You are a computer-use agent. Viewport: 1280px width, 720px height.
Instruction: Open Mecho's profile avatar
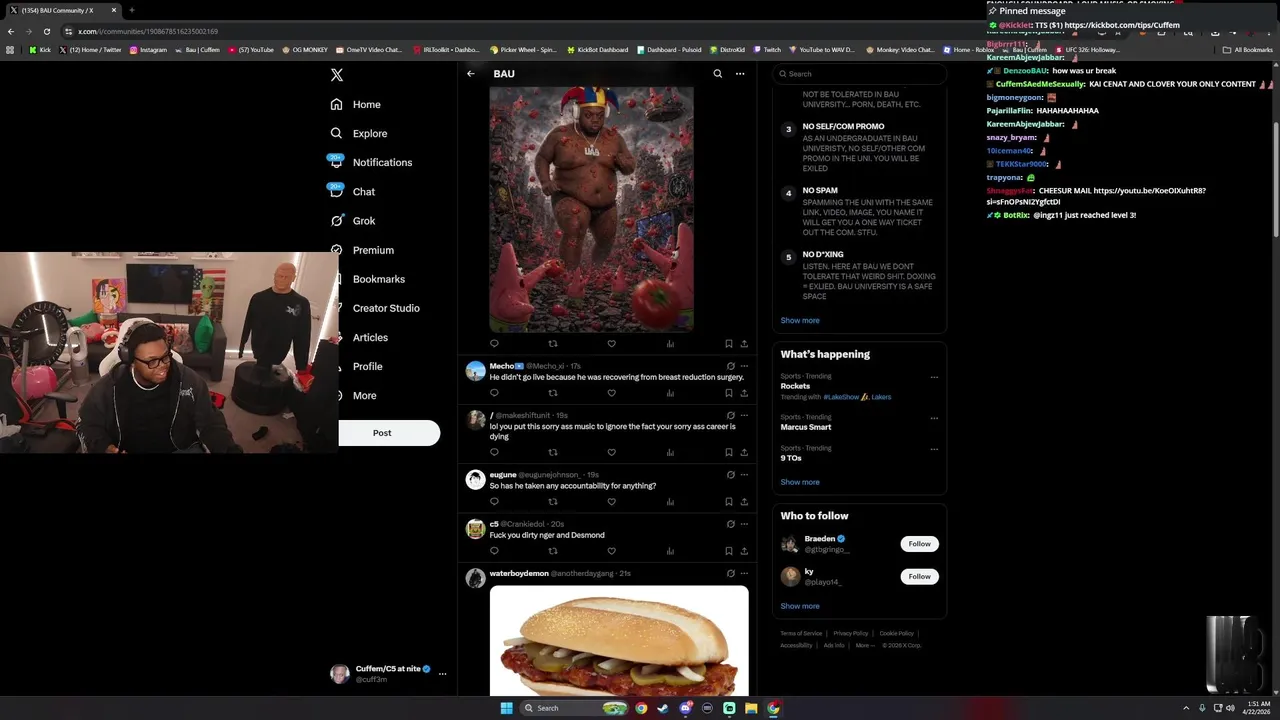[476, 371]
